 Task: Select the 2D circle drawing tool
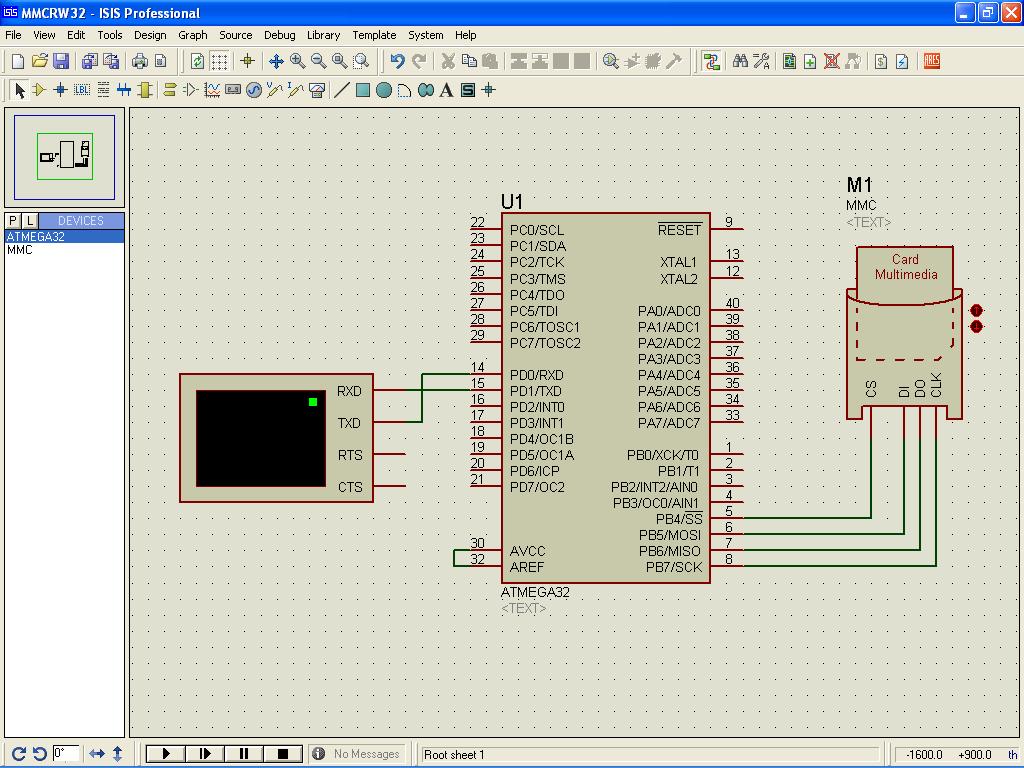[x=384, y=90]
